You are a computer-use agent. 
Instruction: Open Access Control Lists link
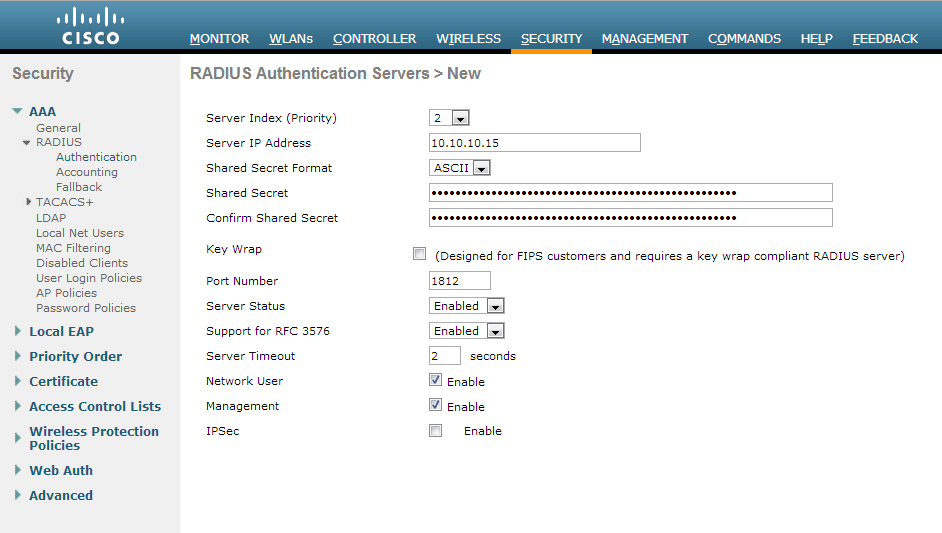[95, 407]
